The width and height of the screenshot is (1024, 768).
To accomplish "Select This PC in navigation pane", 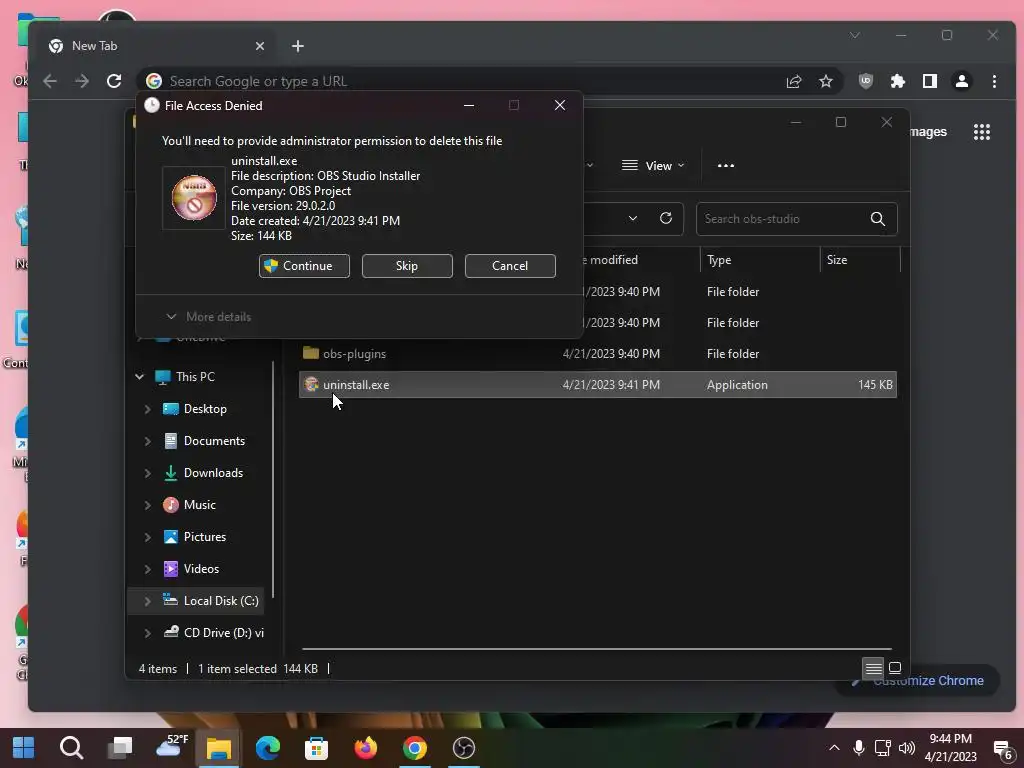I will 195,377.
